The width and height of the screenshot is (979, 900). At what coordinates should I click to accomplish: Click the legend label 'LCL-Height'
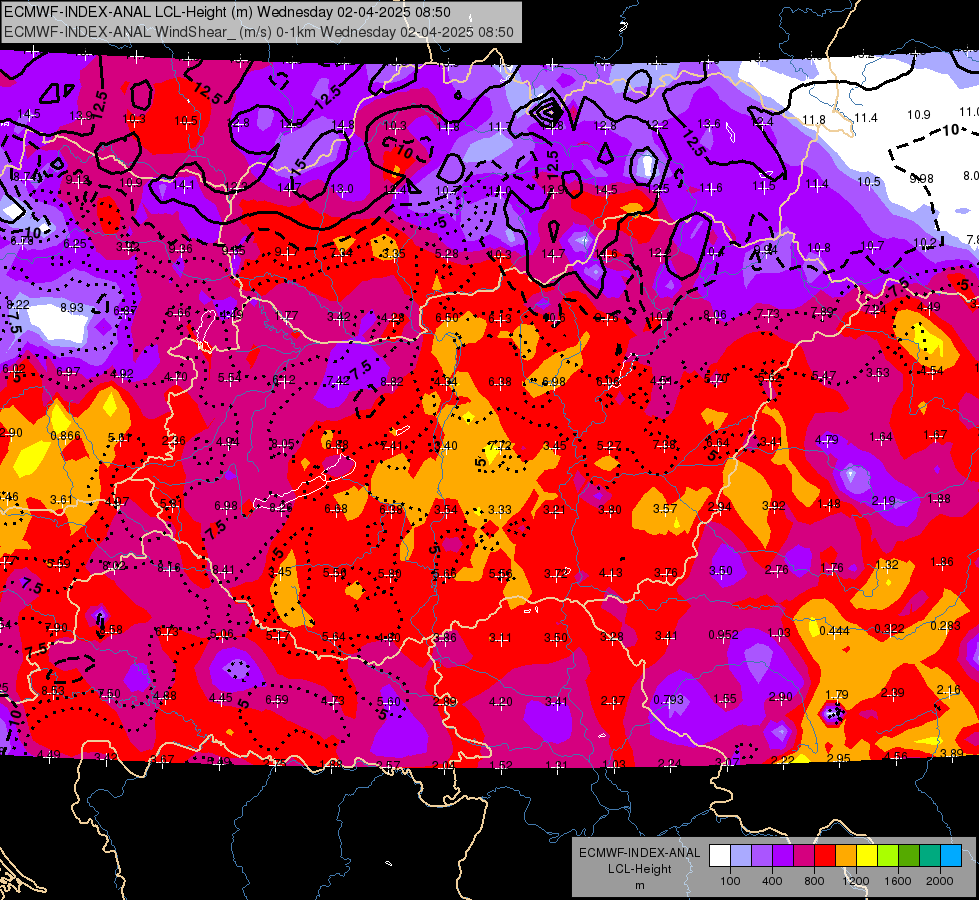[639, 869]
